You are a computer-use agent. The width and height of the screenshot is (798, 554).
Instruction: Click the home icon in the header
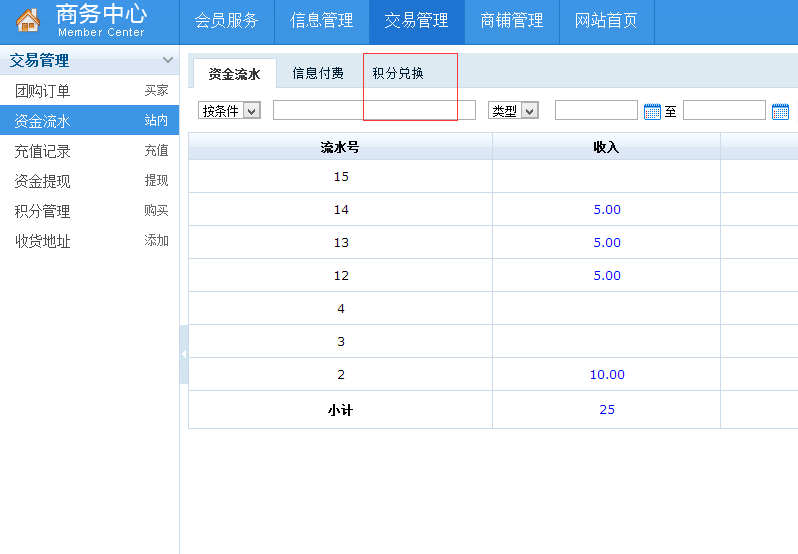[x=27, y=20]
